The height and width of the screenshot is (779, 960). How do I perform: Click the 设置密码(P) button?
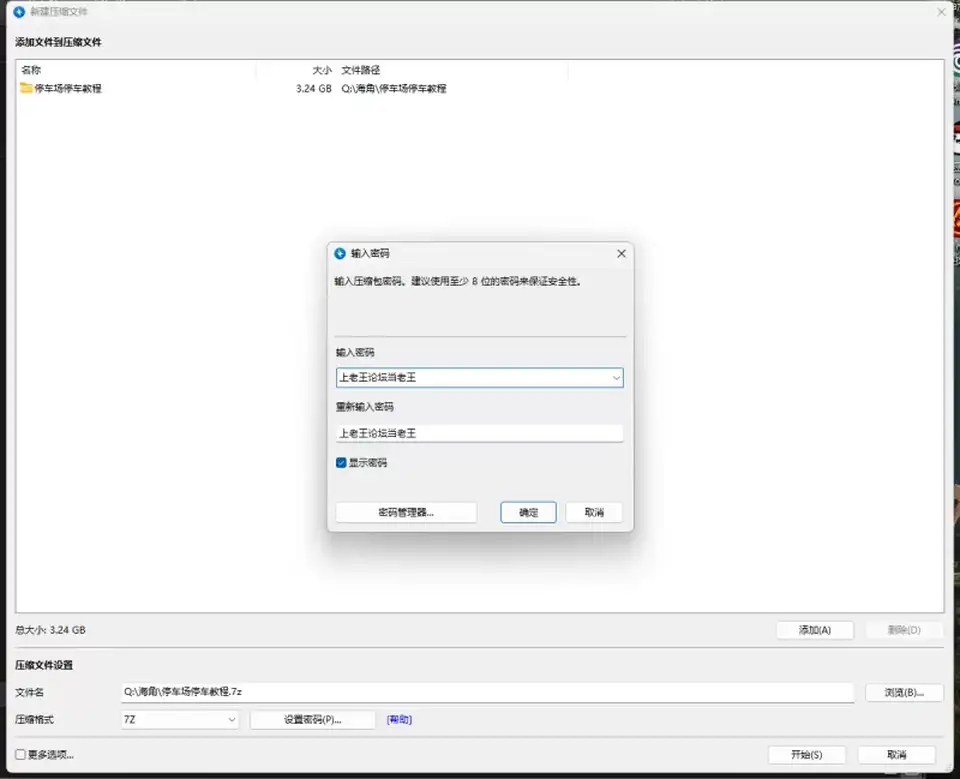point(312,720)
